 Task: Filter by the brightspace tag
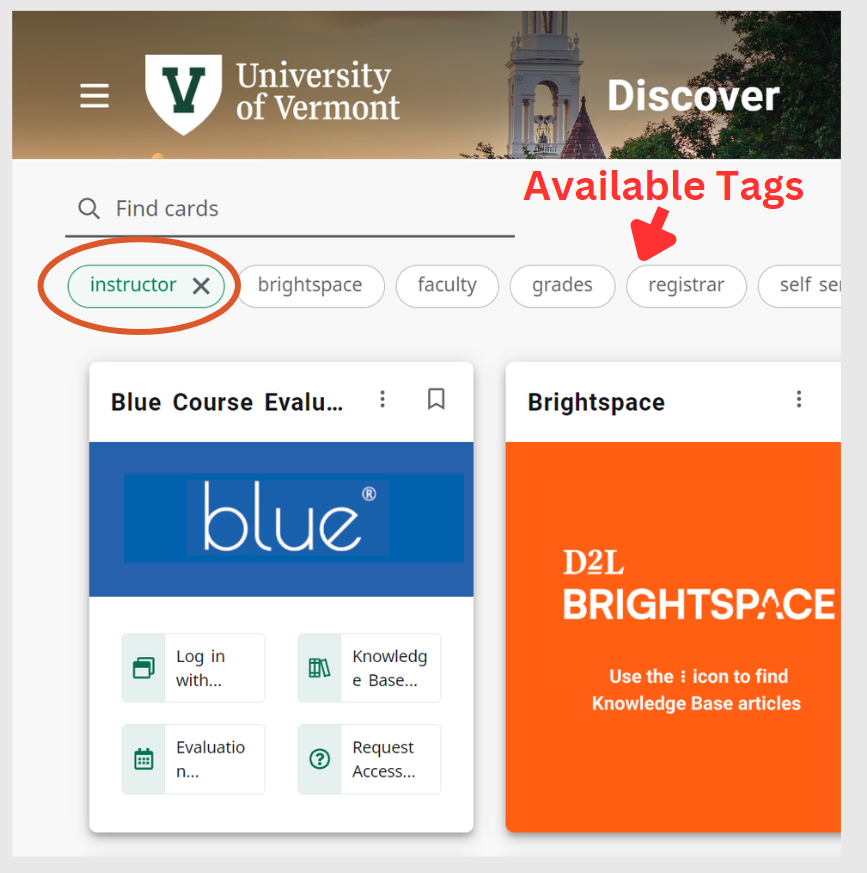(x=310, y=286)
